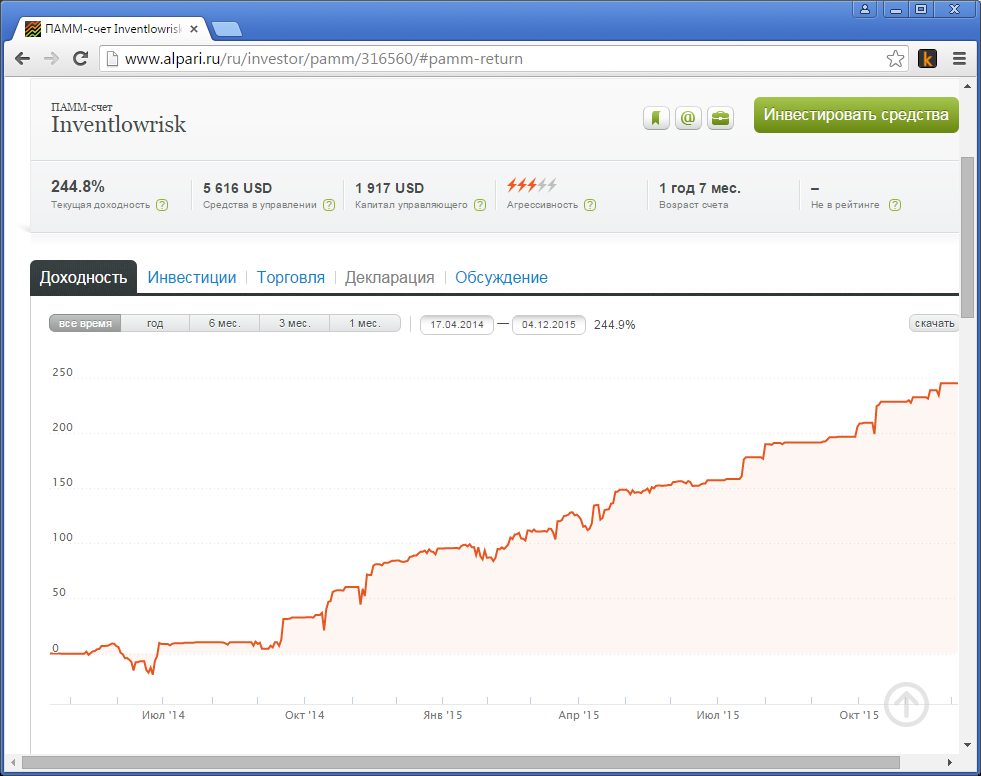The image size is (981, 776).
Task: Click Инвестировать средства button
Action: tap(856, 115)
